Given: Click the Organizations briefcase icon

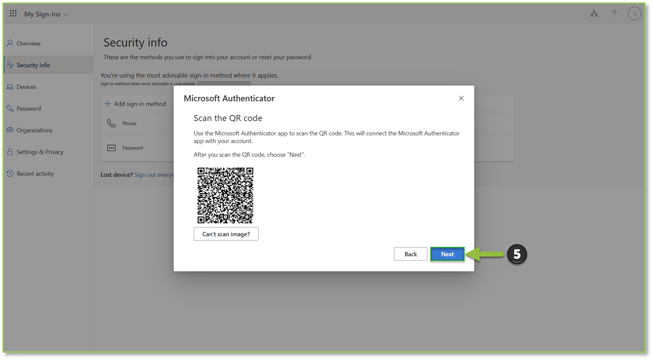Looking at the screenshot, I should tap(10, 130).
